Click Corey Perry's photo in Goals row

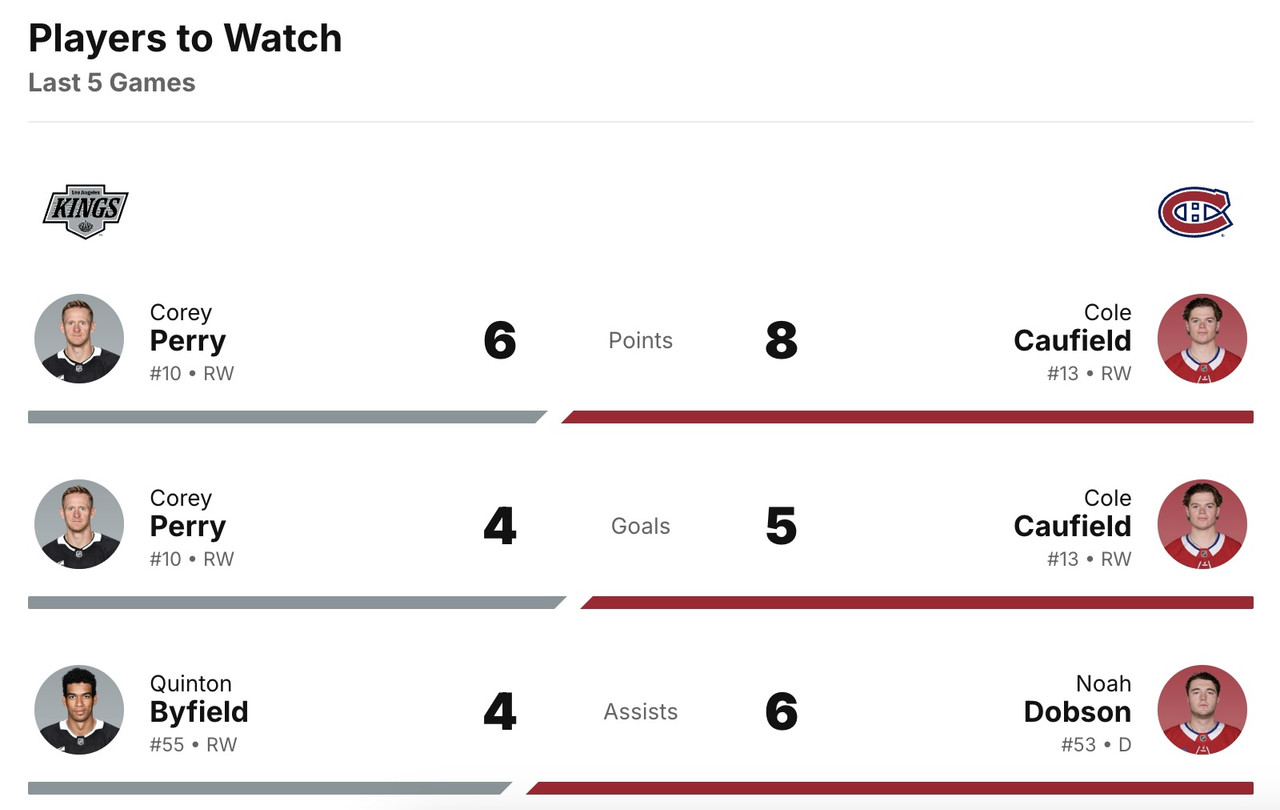(79, 524)
